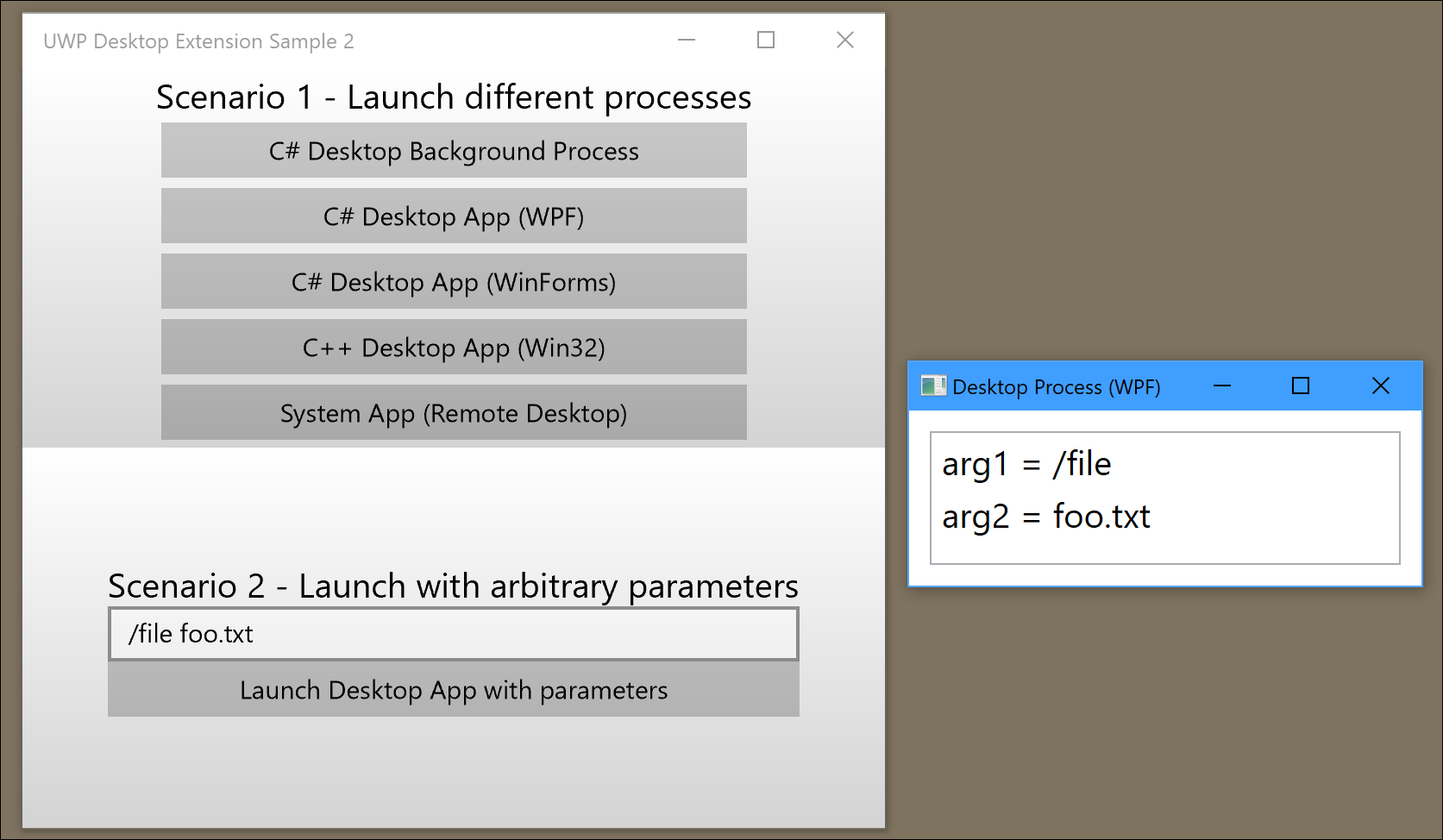This screenshot has height=840, width=1443.
Task: Launch the C# Desktop App (WPF)
Action: 453,216
